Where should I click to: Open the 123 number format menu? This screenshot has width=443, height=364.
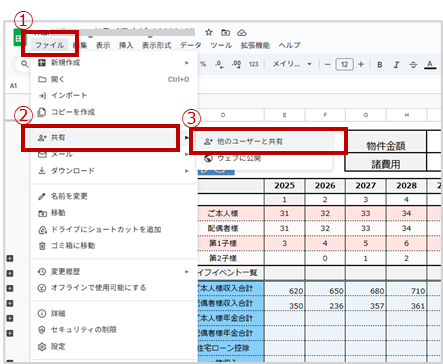tap(253, 64)
